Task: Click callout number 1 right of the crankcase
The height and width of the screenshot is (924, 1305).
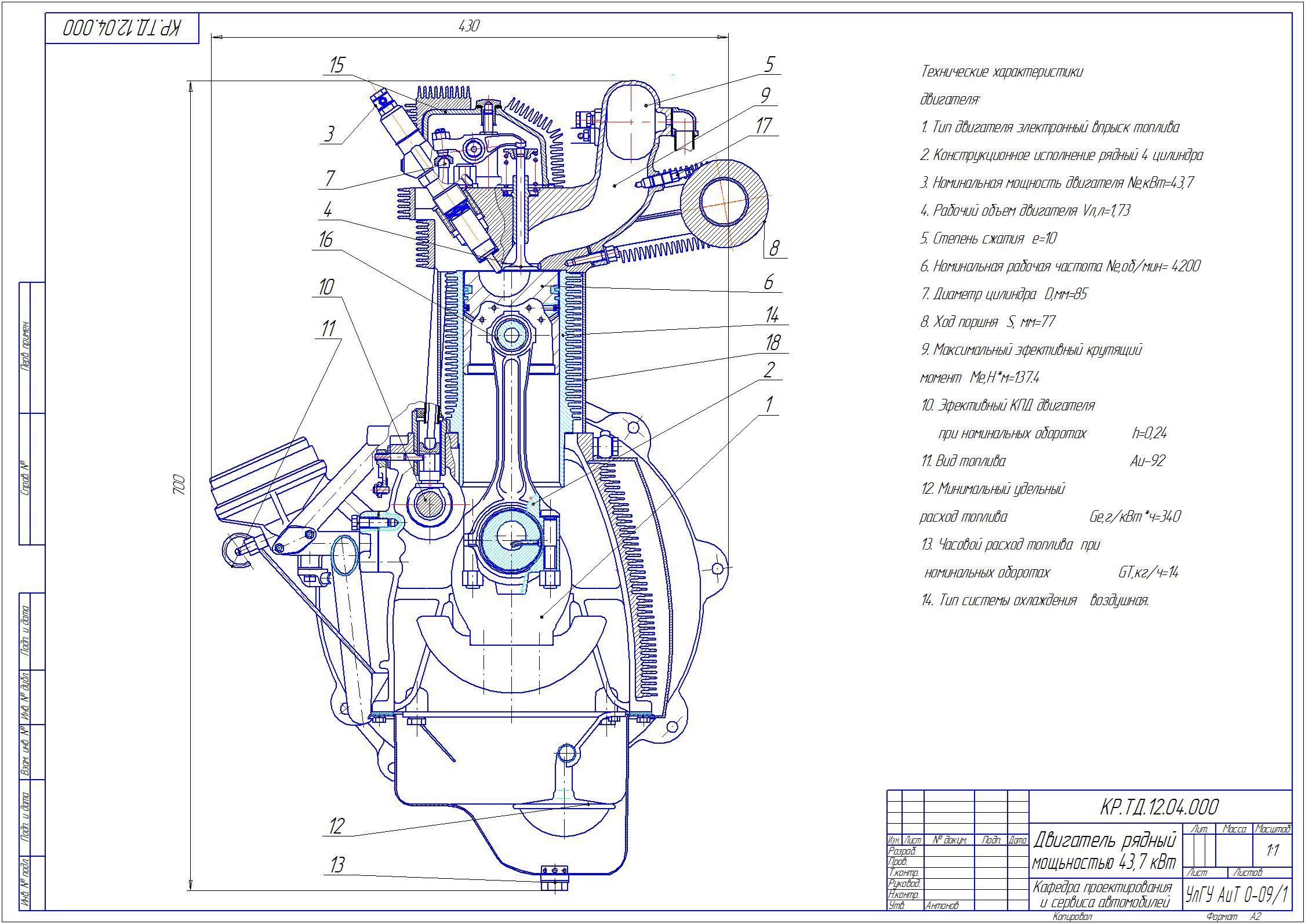Action: click(x=769, y=405)
